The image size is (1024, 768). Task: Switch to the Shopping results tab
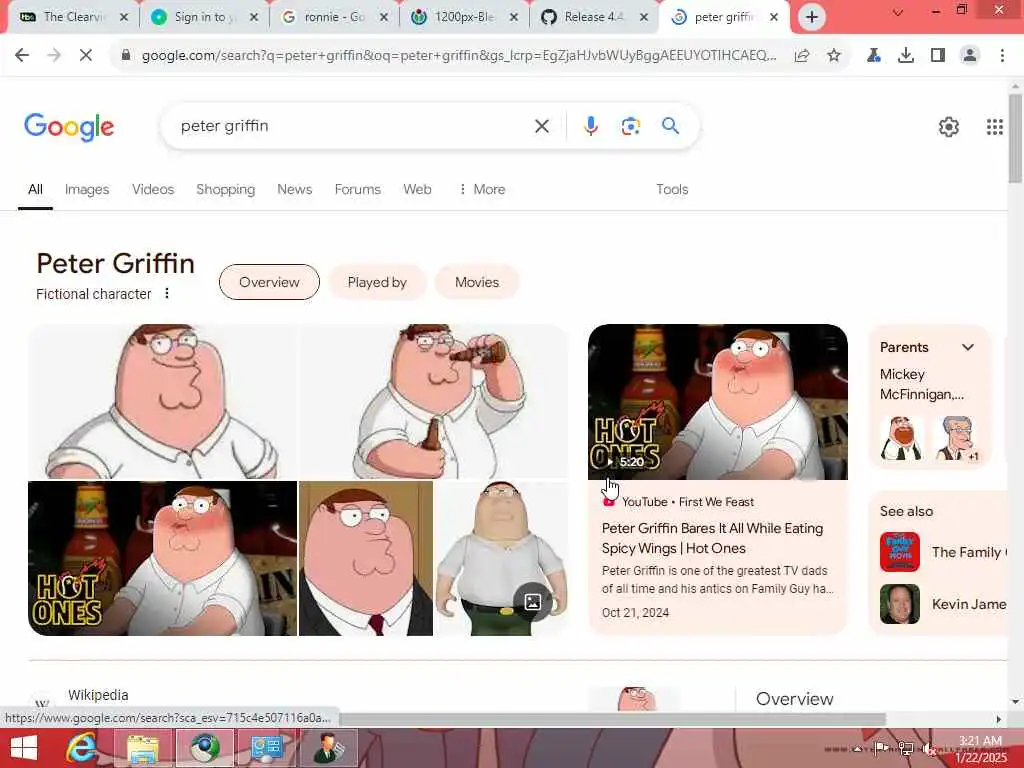click(x=225, y=189)
